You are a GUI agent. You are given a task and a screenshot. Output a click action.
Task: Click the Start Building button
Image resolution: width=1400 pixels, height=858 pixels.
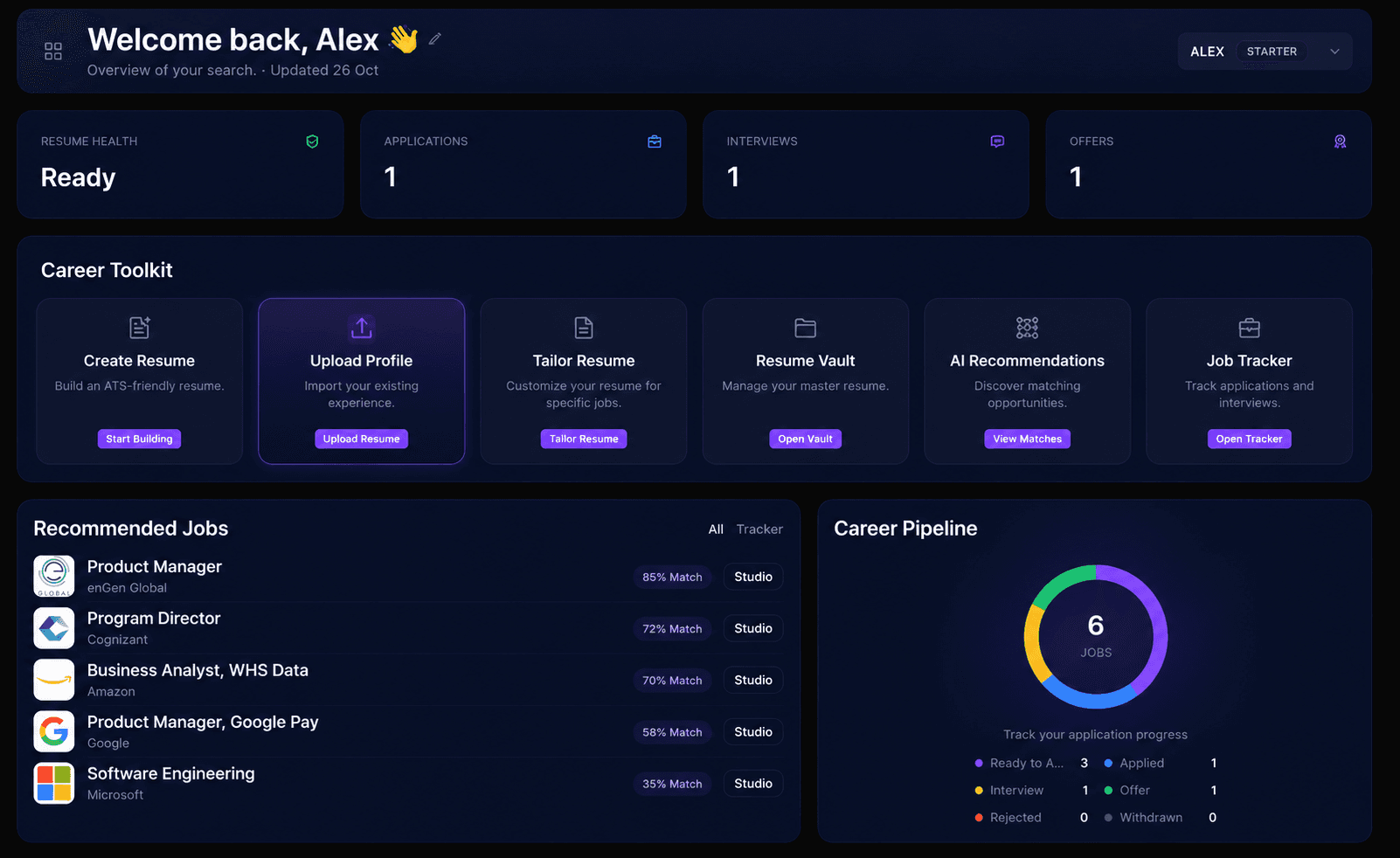point(140,439)
